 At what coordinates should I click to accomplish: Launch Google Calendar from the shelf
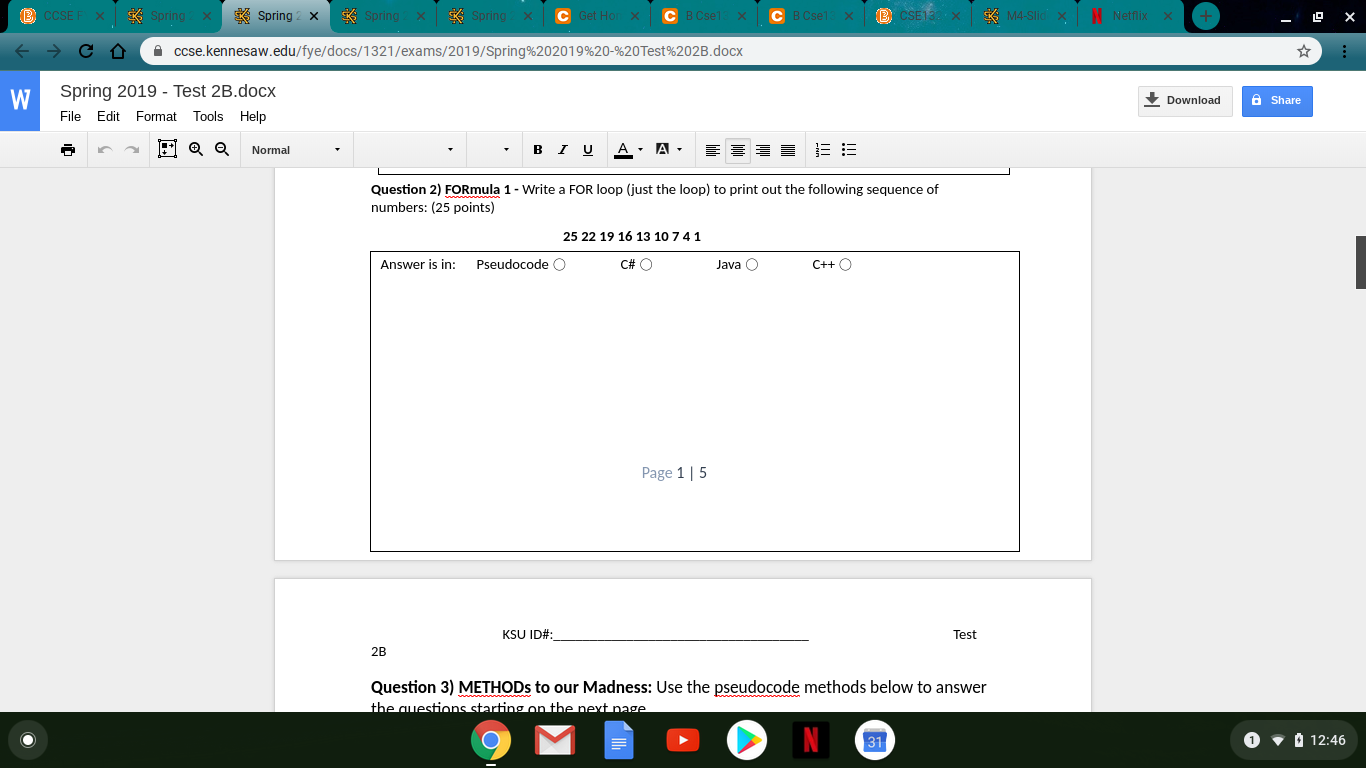pyautogui.click(x=875, y=741)
